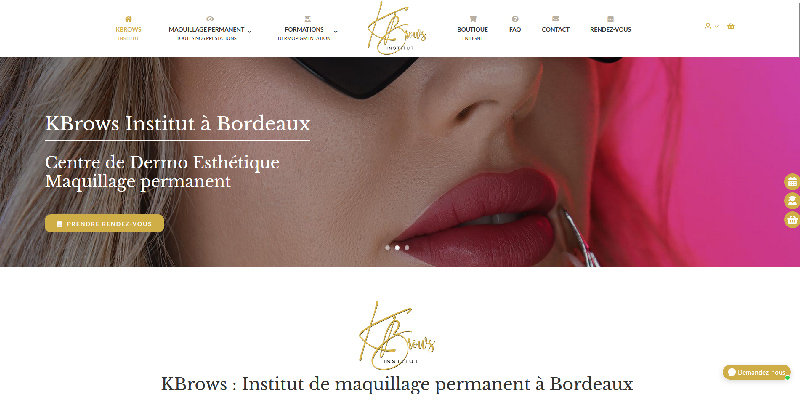Screen dimensions: 800x400
Task: Click the floating shop basket icon
Action: tap(792, 220)
